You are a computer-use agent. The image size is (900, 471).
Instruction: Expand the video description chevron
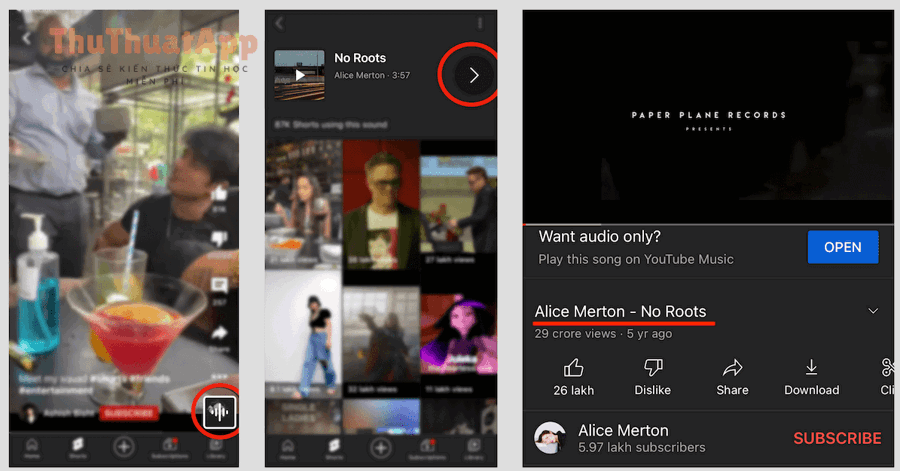[x=873, y=311]
